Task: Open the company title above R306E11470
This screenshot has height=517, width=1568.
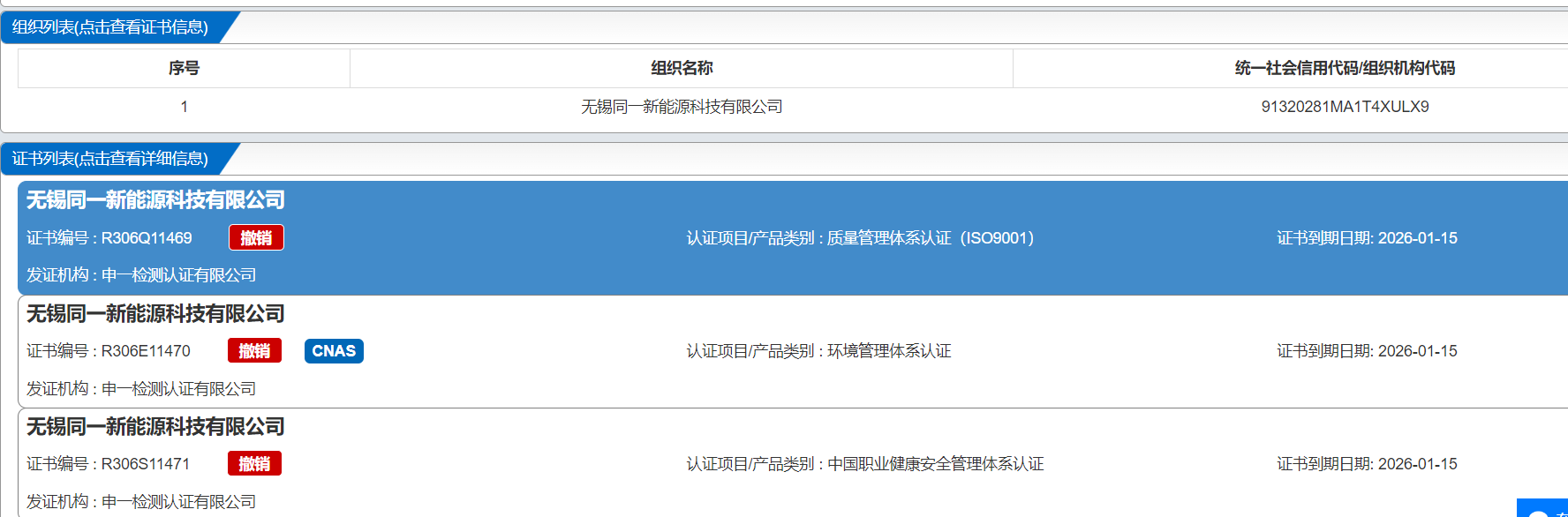Action: pos(155,314)
